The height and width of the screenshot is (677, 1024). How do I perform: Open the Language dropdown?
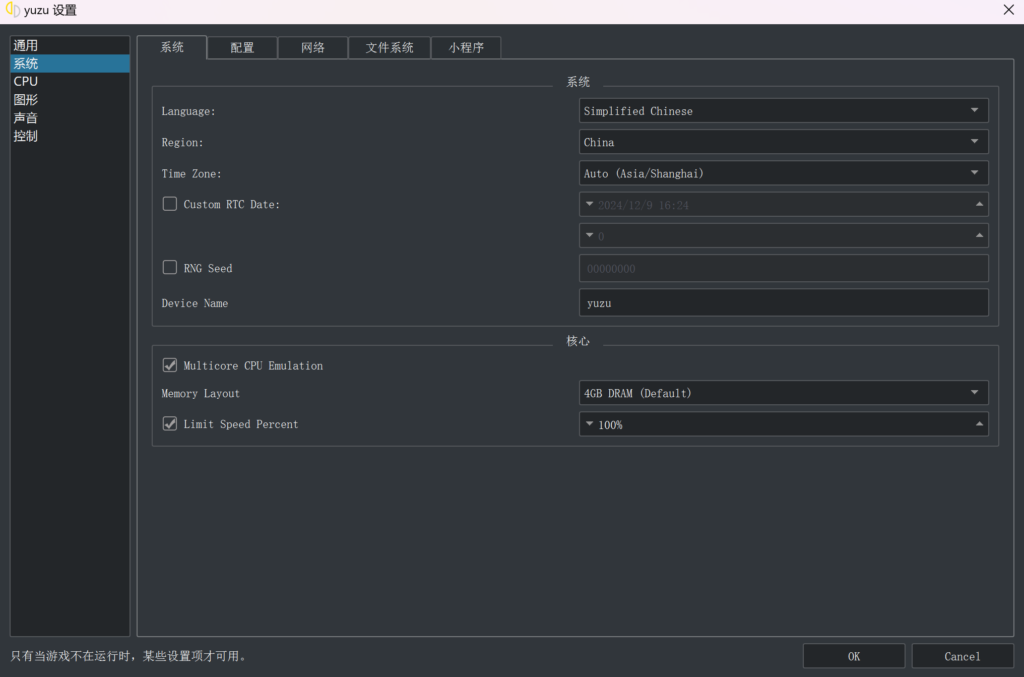(x=783, y=111)
